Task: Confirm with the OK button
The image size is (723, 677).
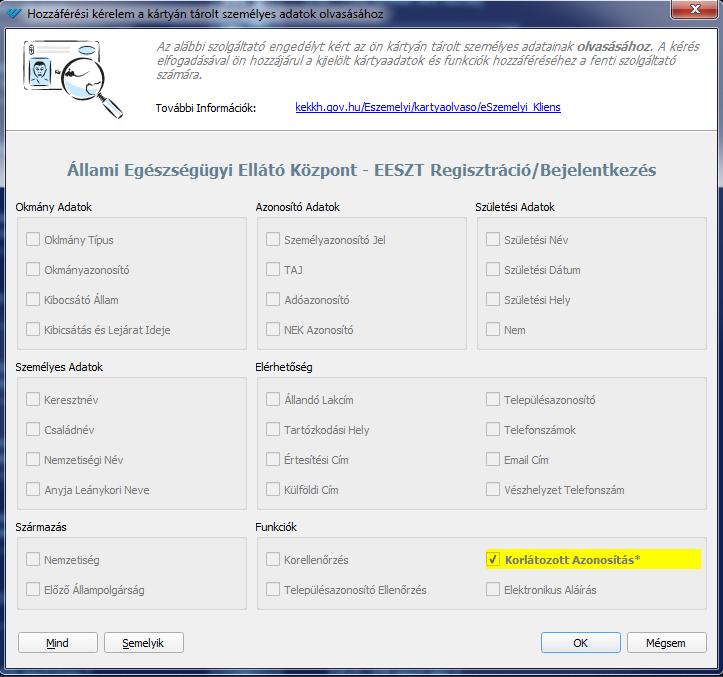Action: point(581,642)
